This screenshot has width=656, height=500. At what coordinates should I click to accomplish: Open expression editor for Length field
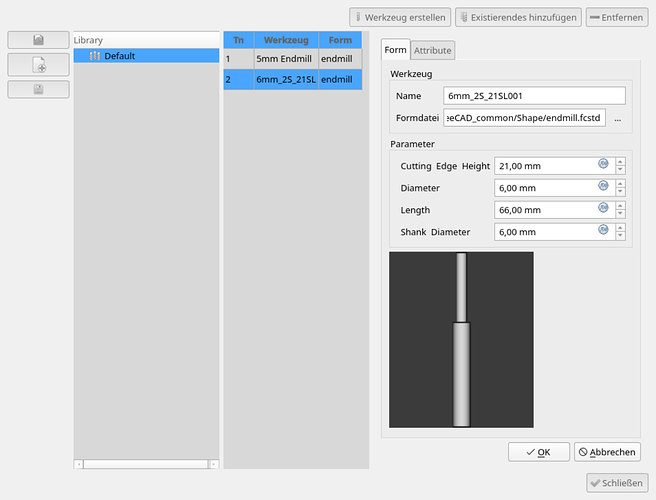[x=603, y=209]
